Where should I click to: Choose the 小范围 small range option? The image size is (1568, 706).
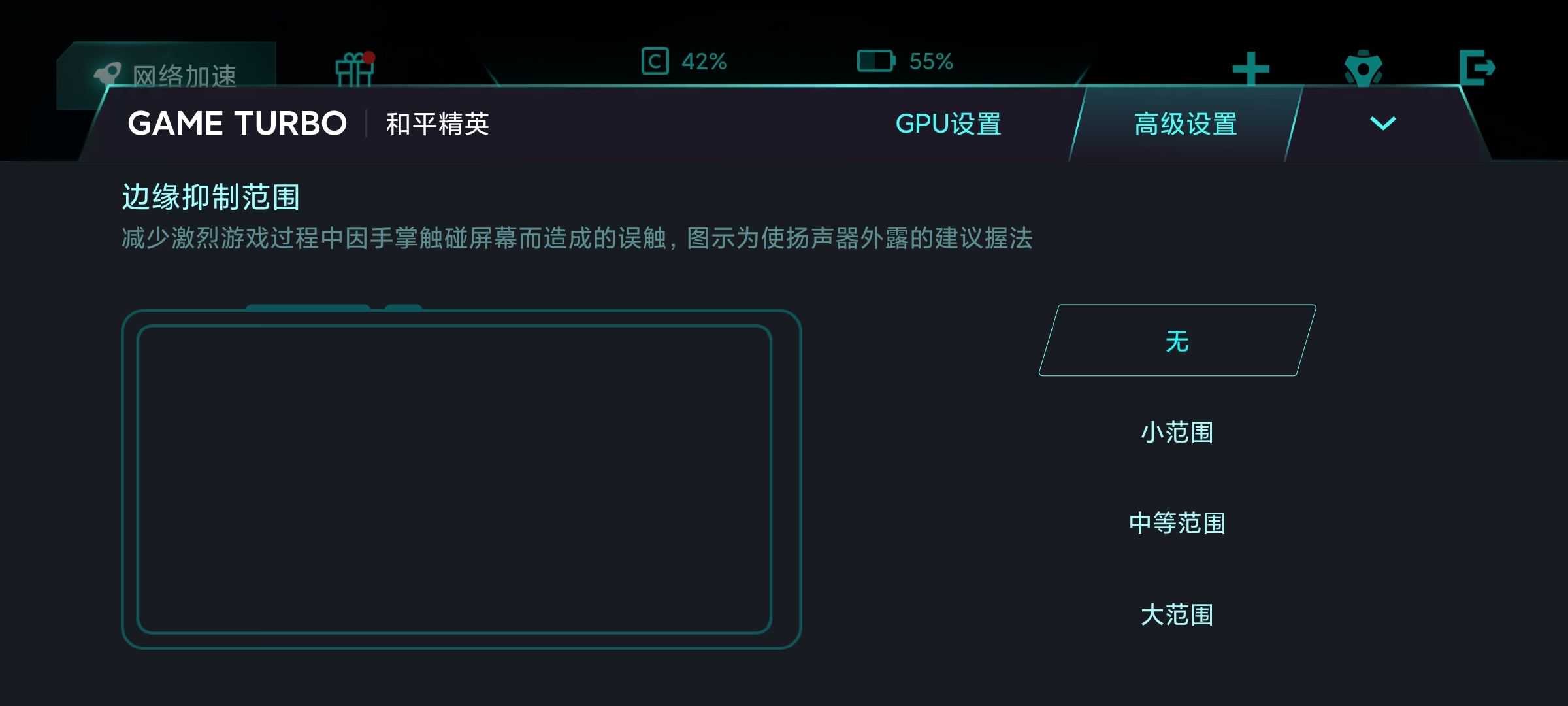point(1177,433)
